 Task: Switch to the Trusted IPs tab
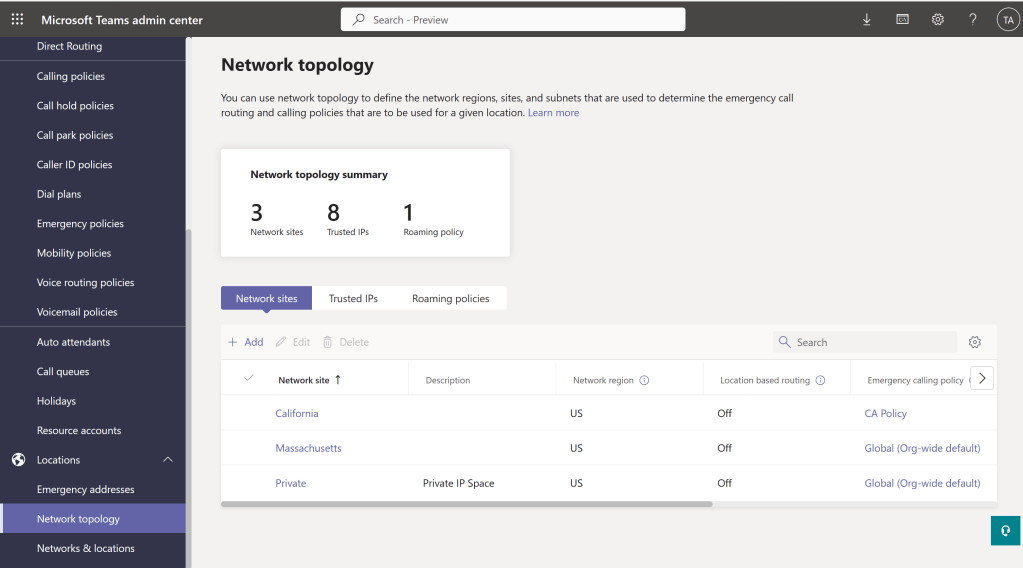pos(353,298)
